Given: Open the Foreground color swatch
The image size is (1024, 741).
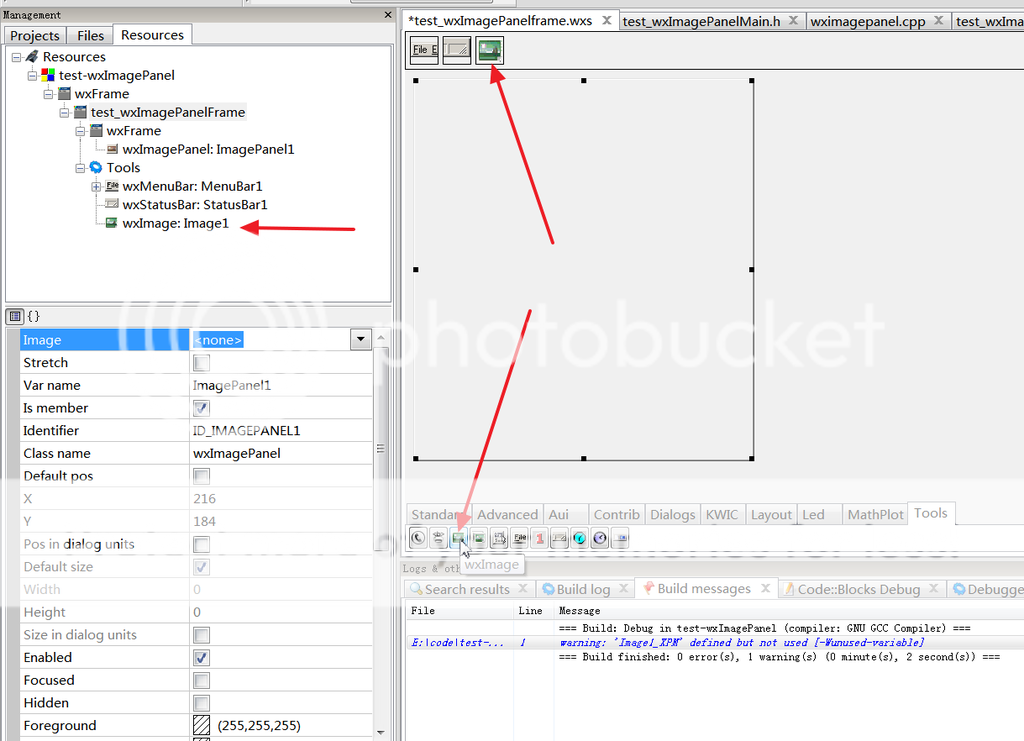Looking at the screenshot, I should [203, 724].
